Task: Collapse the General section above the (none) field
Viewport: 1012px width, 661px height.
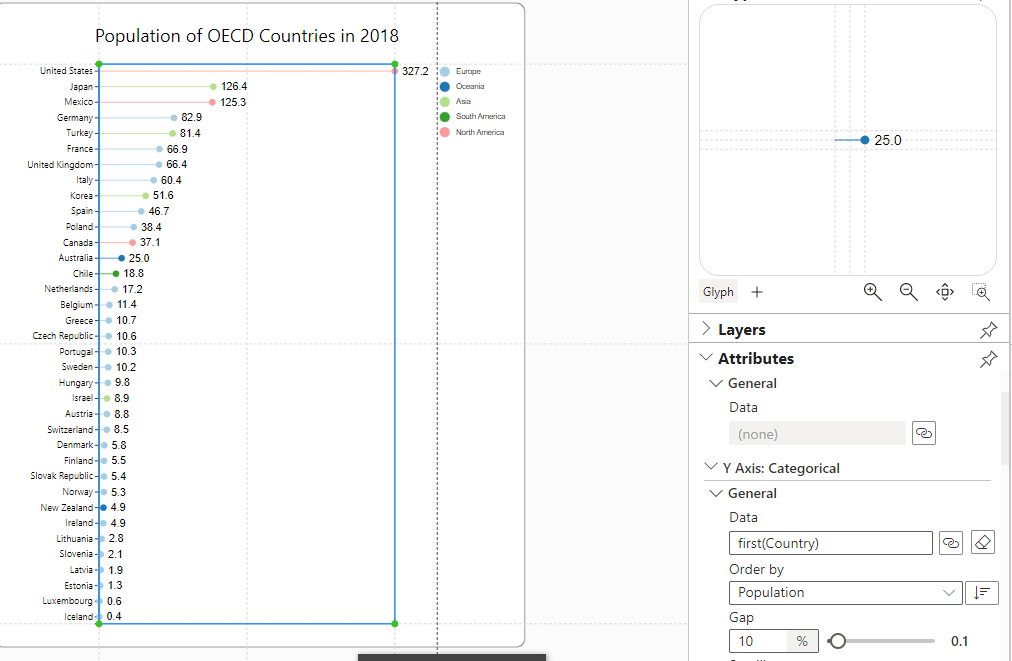Action: [x=716, y=383]
